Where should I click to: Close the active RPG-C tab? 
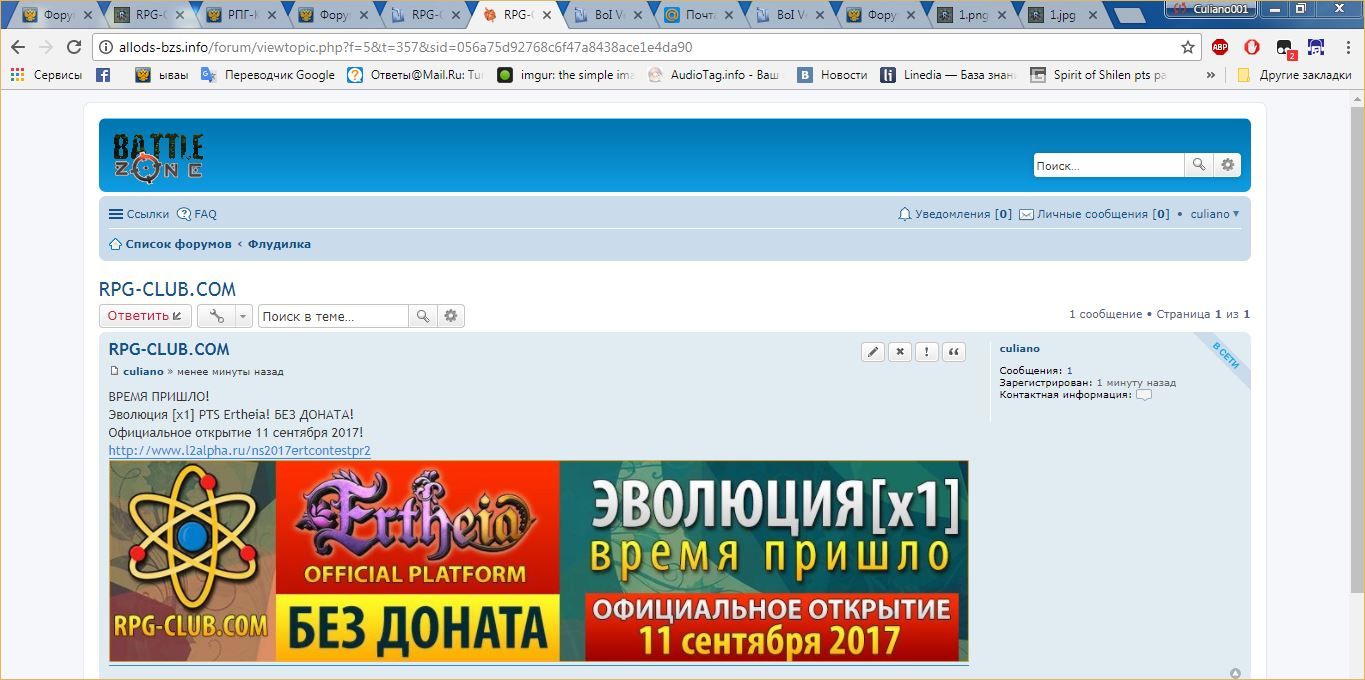click(x=547, y=15)
